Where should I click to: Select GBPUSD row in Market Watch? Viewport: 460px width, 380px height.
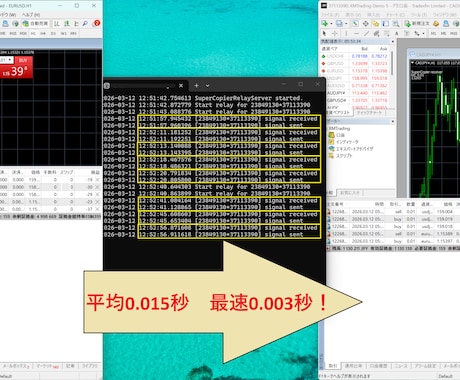[355, 63]
